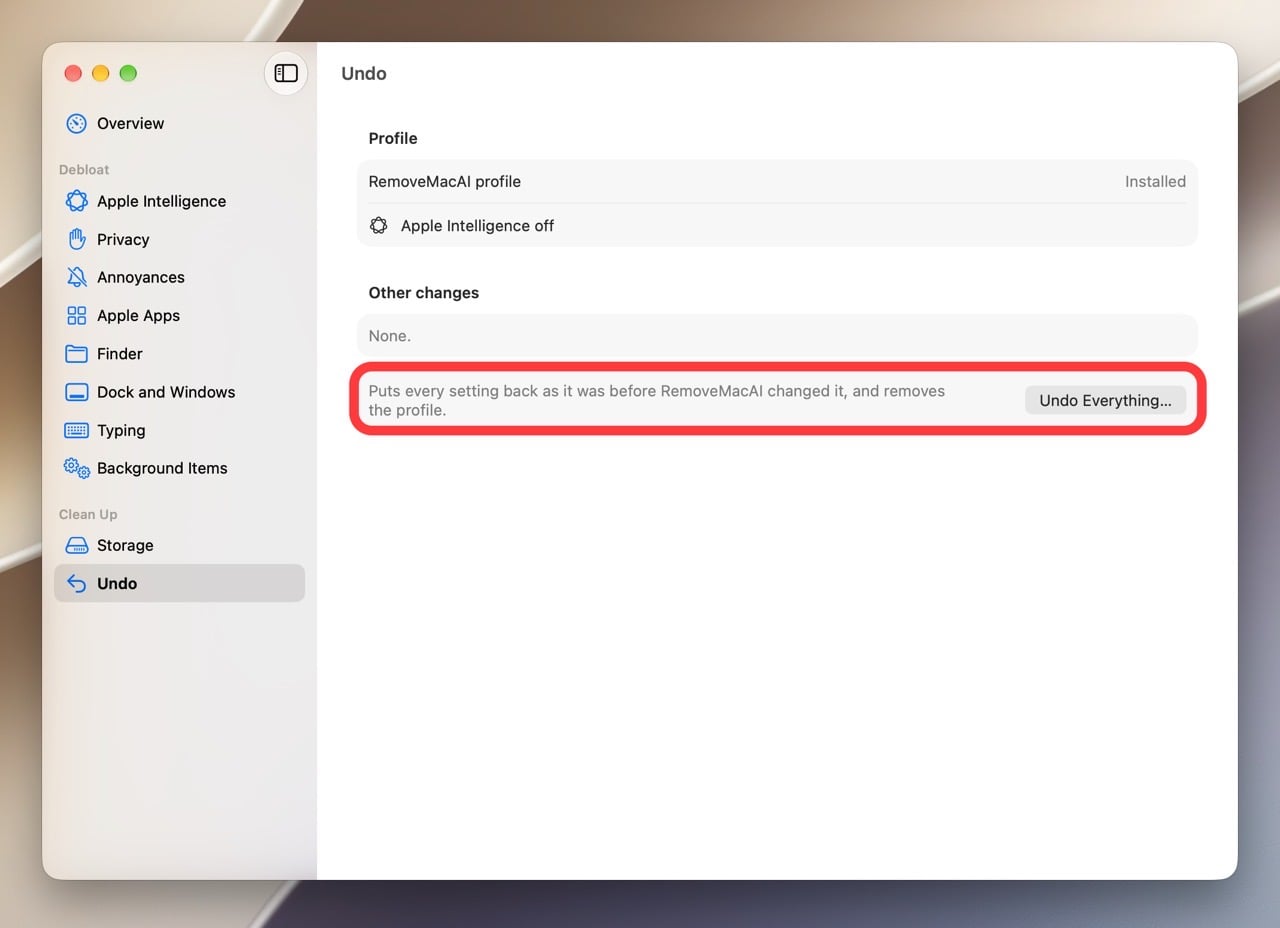The image size is (1280, 928).
Task: Click the Undo Everything… button
Action: pos(1105,400)
